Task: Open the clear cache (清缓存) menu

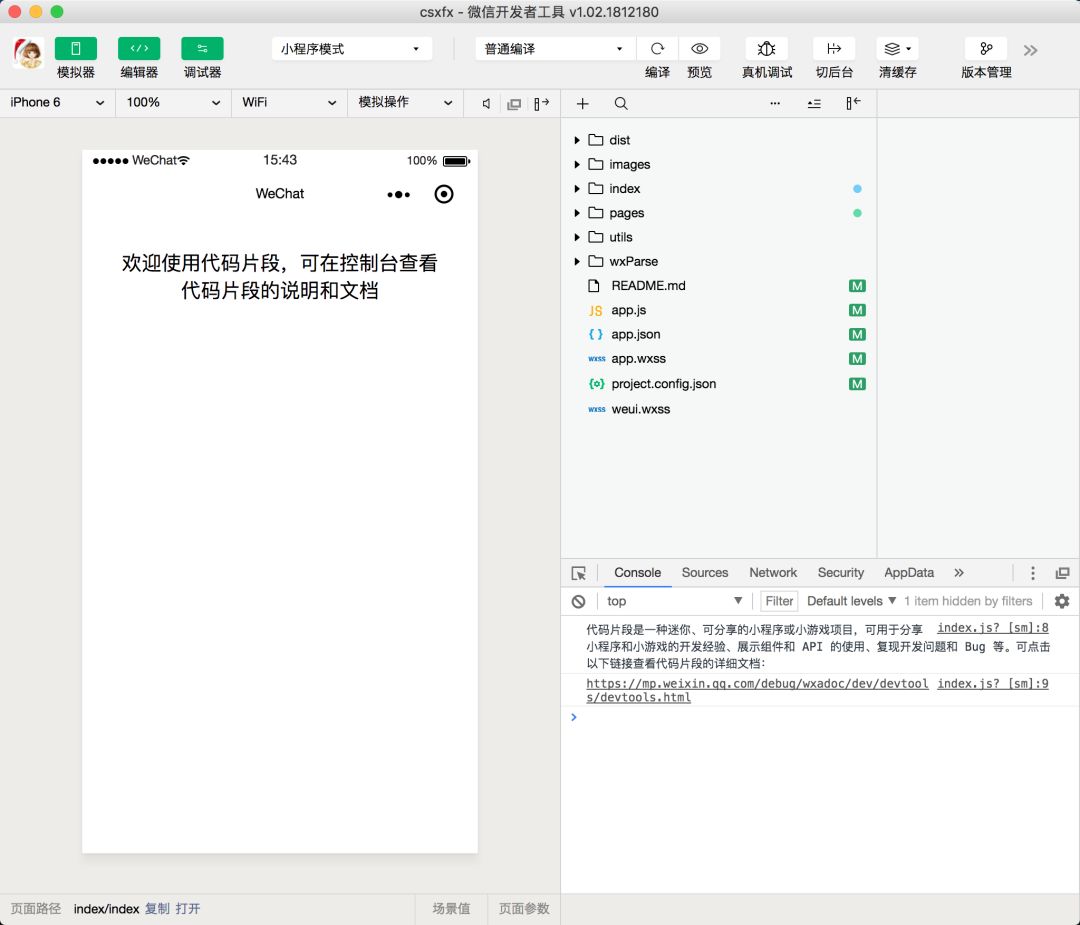Action: tap(897, 49)
